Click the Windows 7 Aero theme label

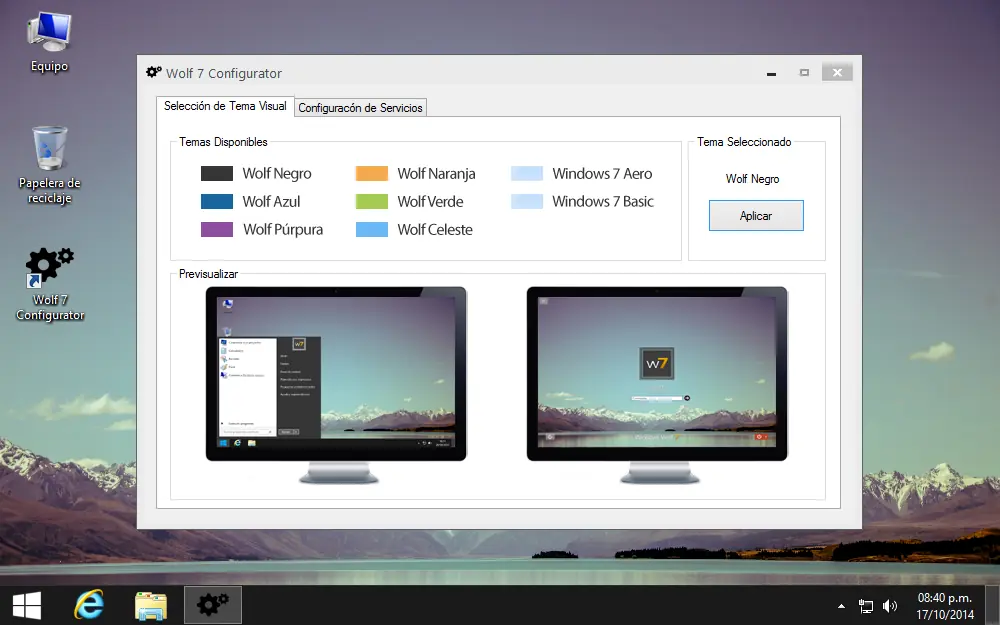pos(602,173)
